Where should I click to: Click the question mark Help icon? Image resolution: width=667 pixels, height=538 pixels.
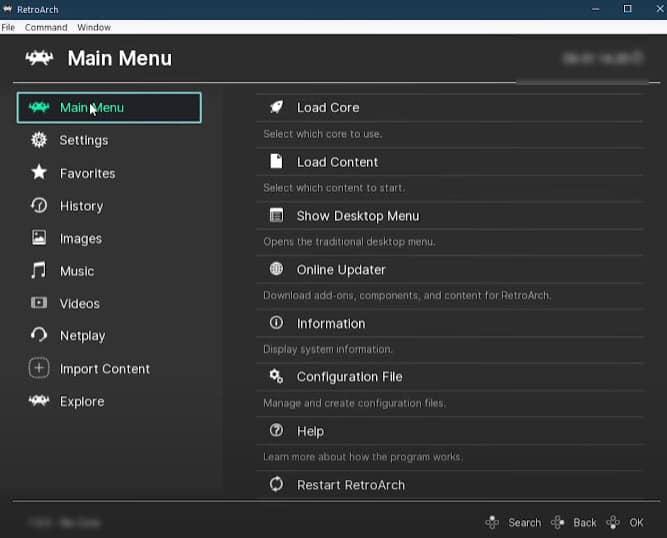pyautogui.click(x=276, y=430)
